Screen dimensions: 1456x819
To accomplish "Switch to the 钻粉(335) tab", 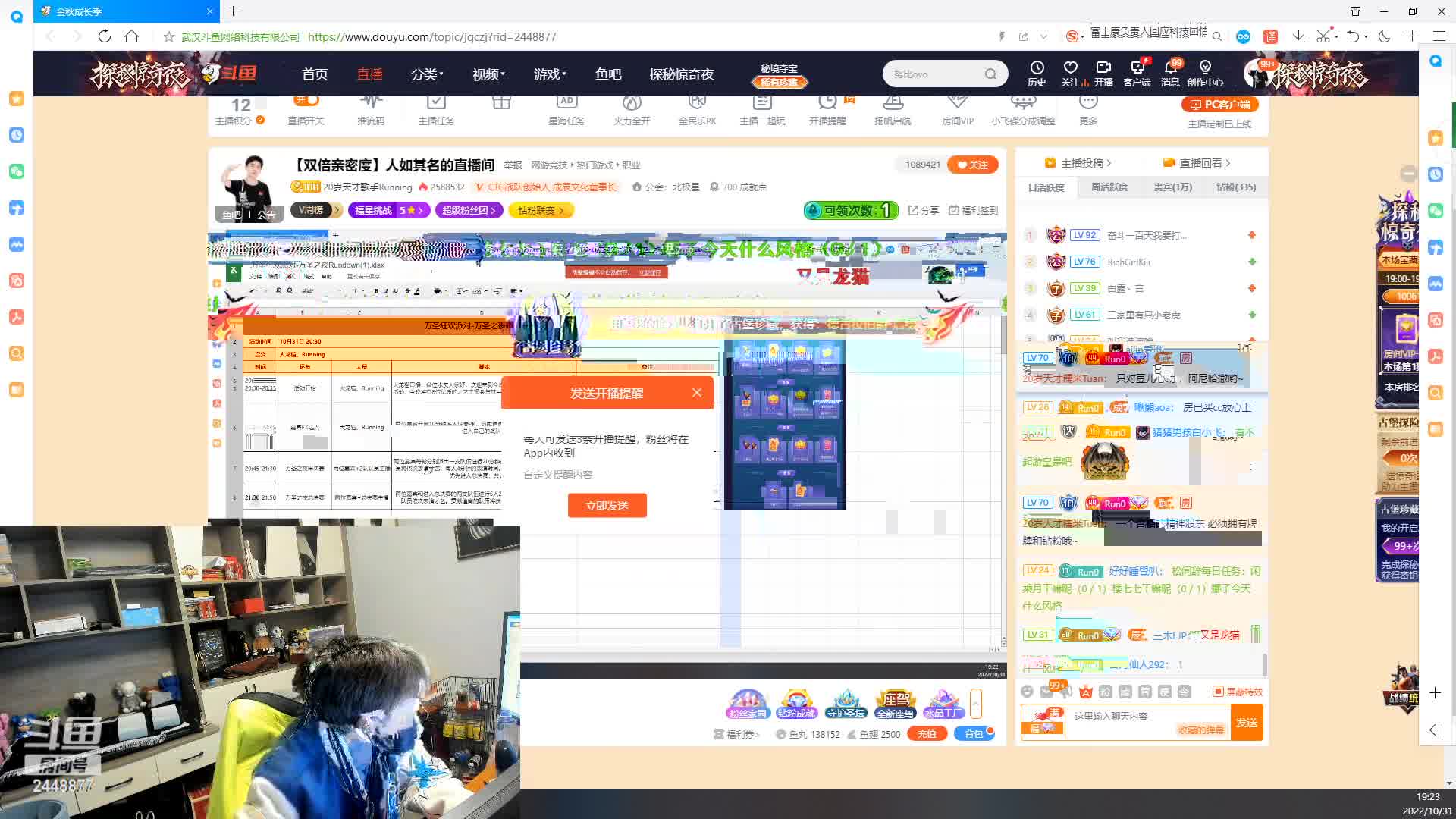I will click(x=1236, y=187).
